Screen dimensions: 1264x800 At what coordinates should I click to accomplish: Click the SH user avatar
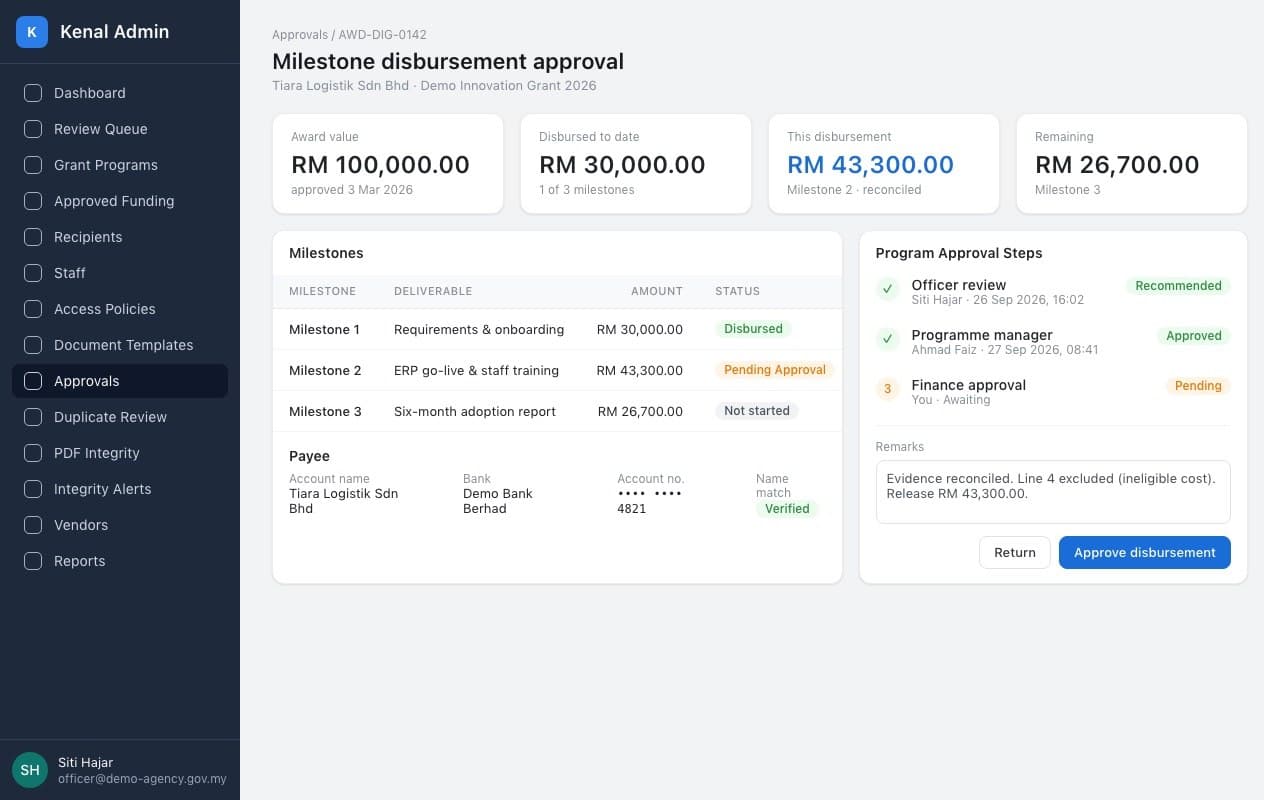click(x=30, y=770)
